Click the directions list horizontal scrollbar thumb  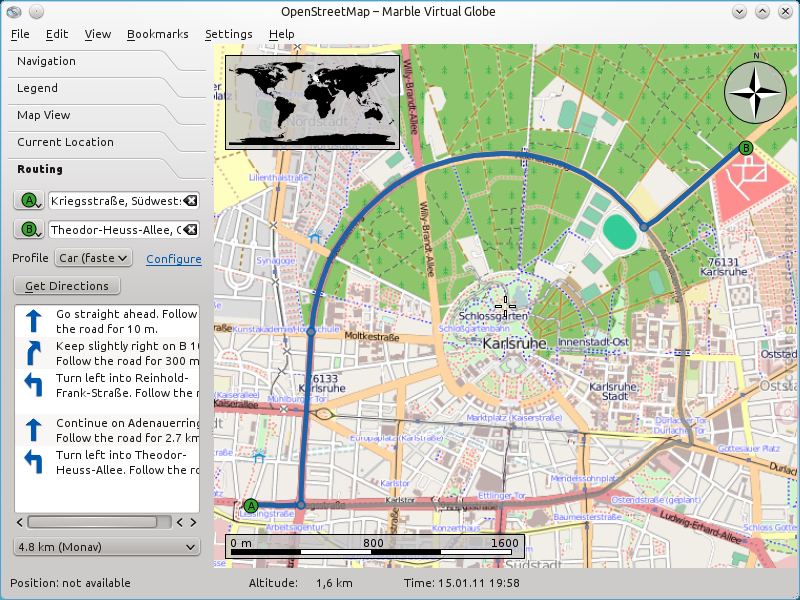(92, 522)
